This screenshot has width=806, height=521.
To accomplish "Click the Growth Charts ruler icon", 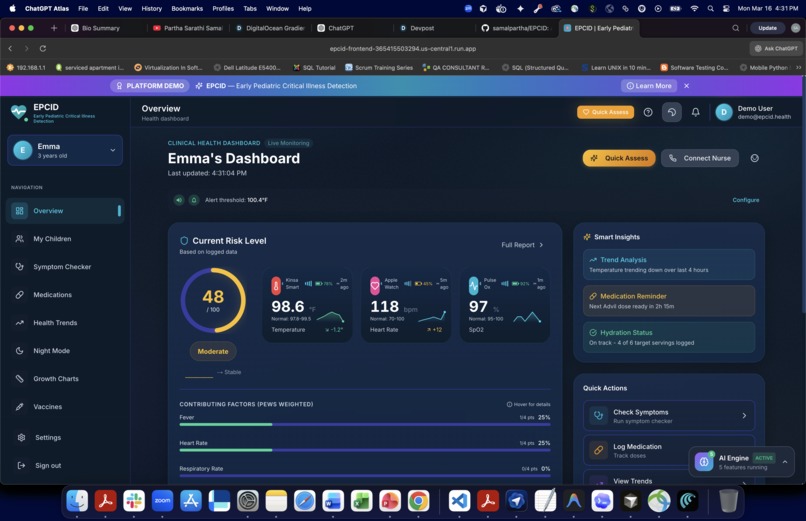I will coord(20,379).
